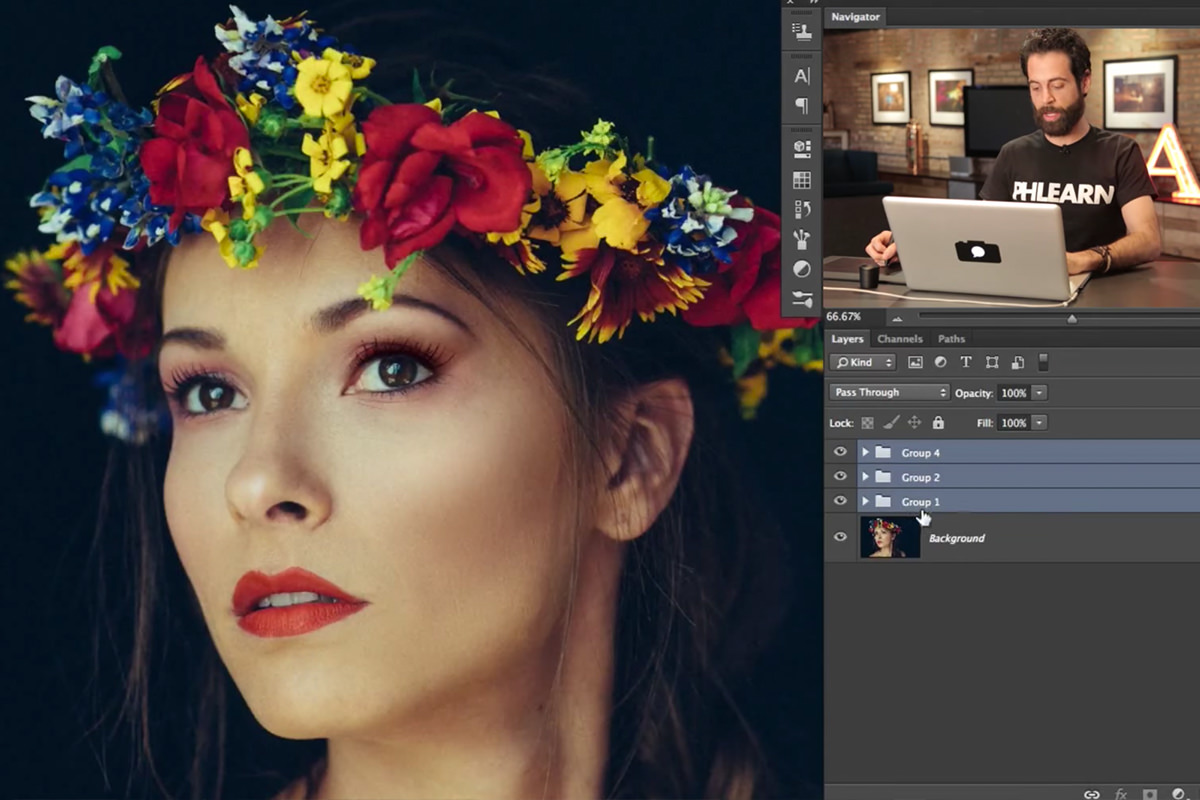Click the Lock Position button
This screenshot has width=1200, height=800.
913,423
